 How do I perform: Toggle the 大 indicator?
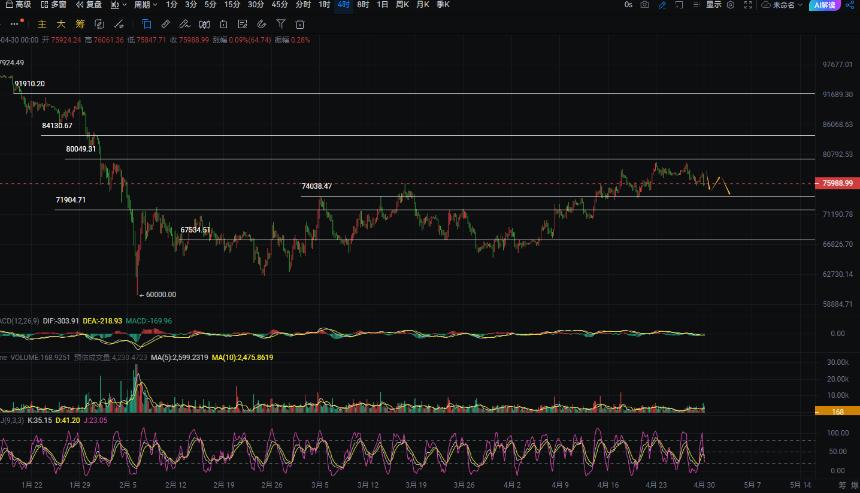[61, 24]
